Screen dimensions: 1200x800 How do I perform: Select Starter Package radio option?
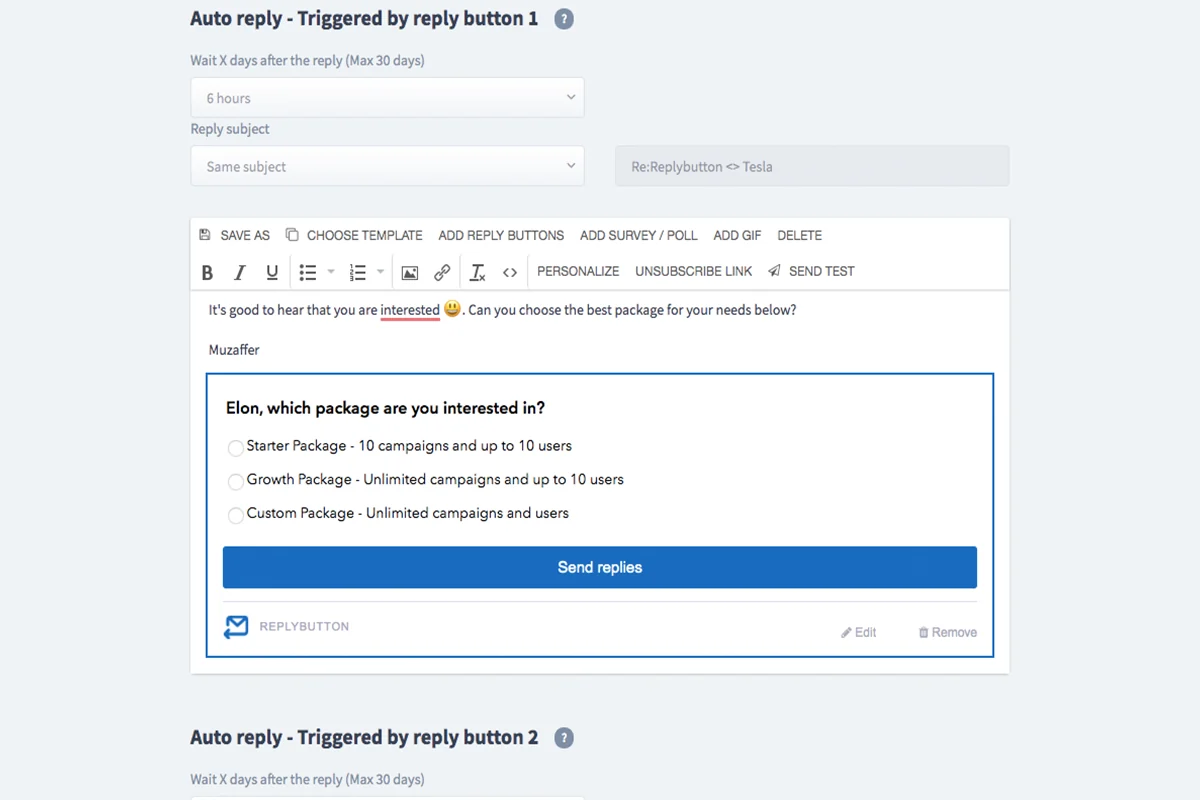(x=236, y=447)
